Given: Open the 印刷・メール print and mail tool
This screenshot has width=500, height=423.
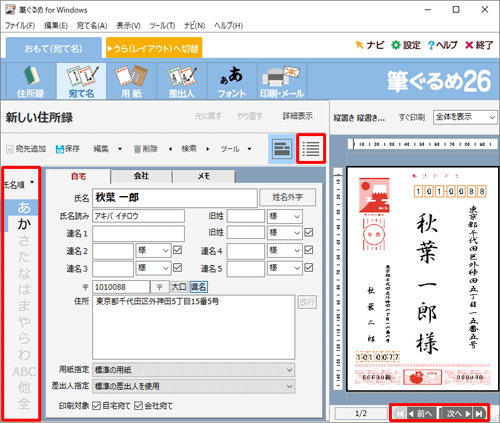Looking at the screenshot, I should [282, 81].
